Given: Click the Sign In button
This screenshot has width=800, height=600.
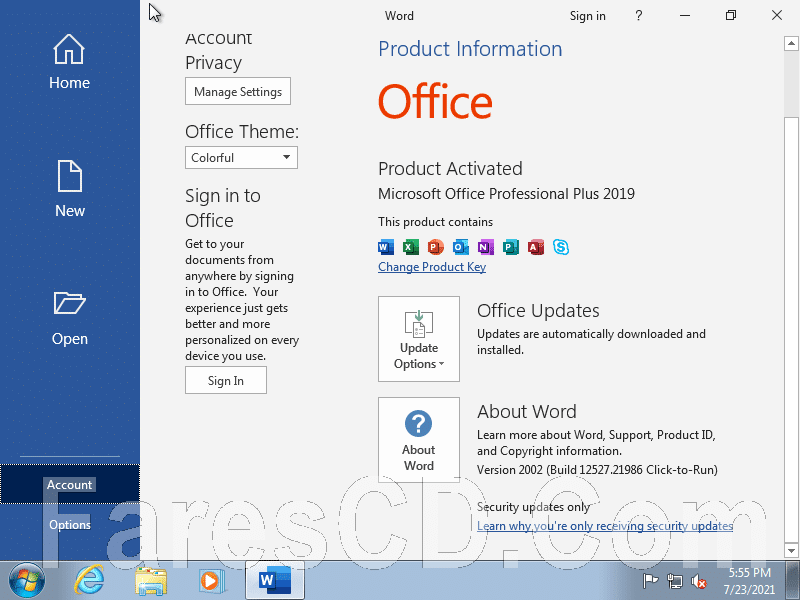Looking at the screenshot, I should (x=226, y=381).
